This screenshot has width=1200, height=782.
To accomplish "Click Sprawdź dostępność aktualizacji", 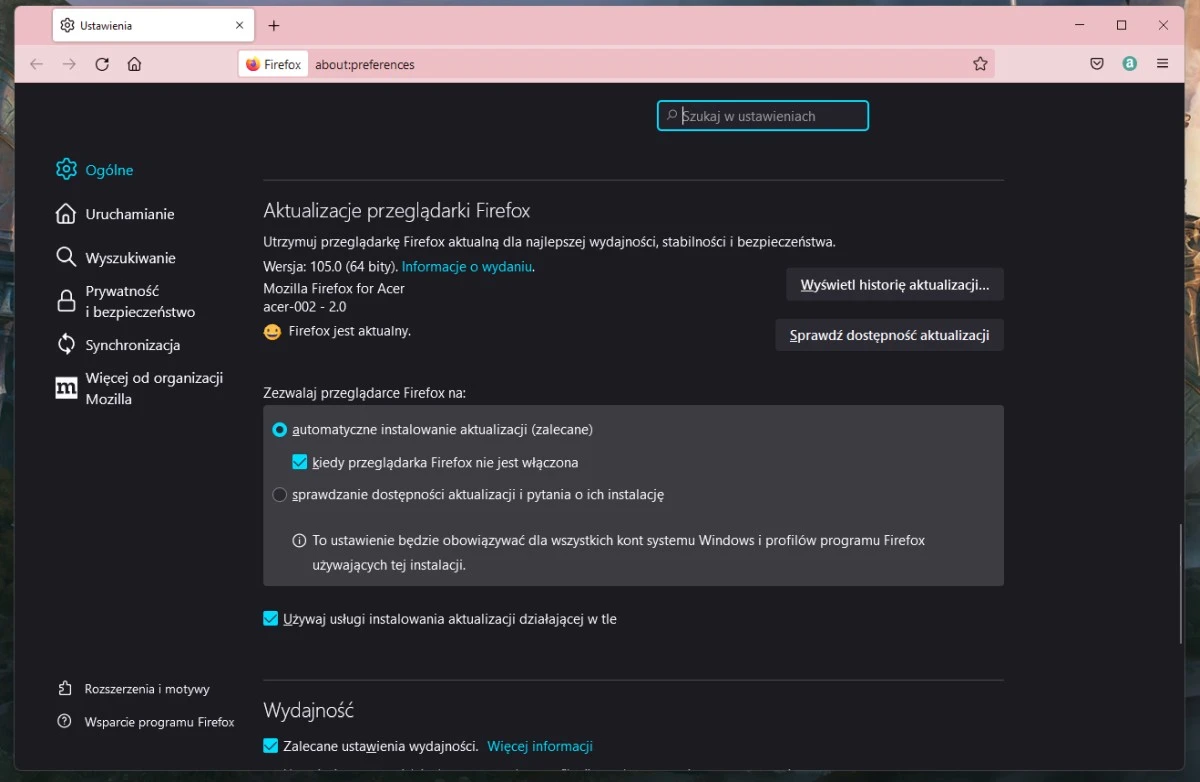I will click(x=888, y=335).
